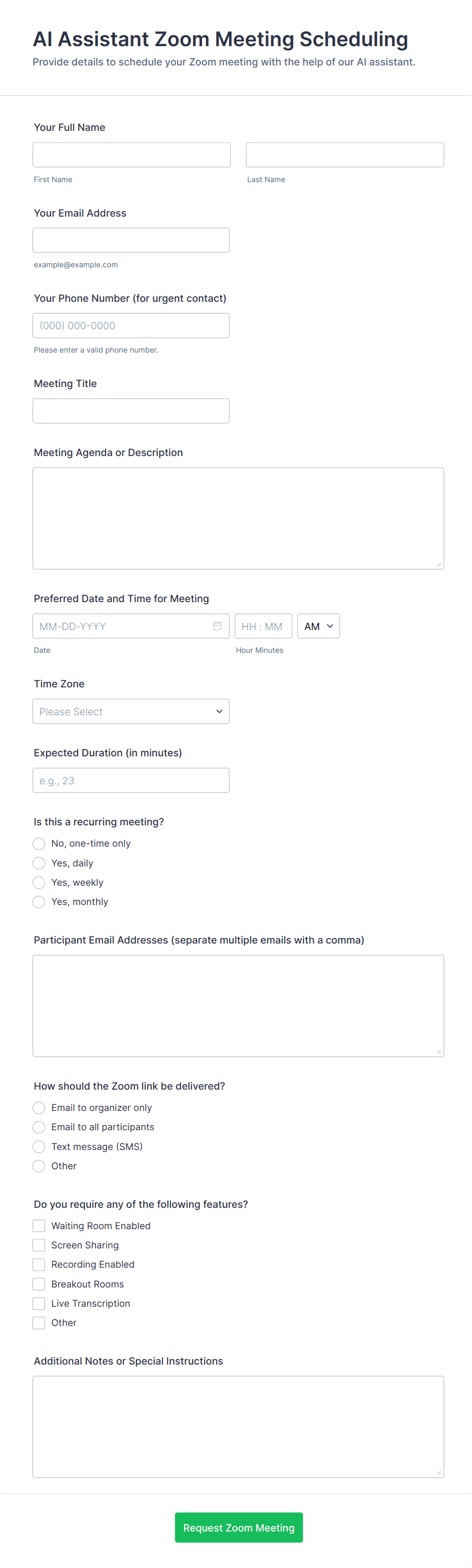Pick 'Text message (SMS)' delivery option

click(x=39, y=1146)
